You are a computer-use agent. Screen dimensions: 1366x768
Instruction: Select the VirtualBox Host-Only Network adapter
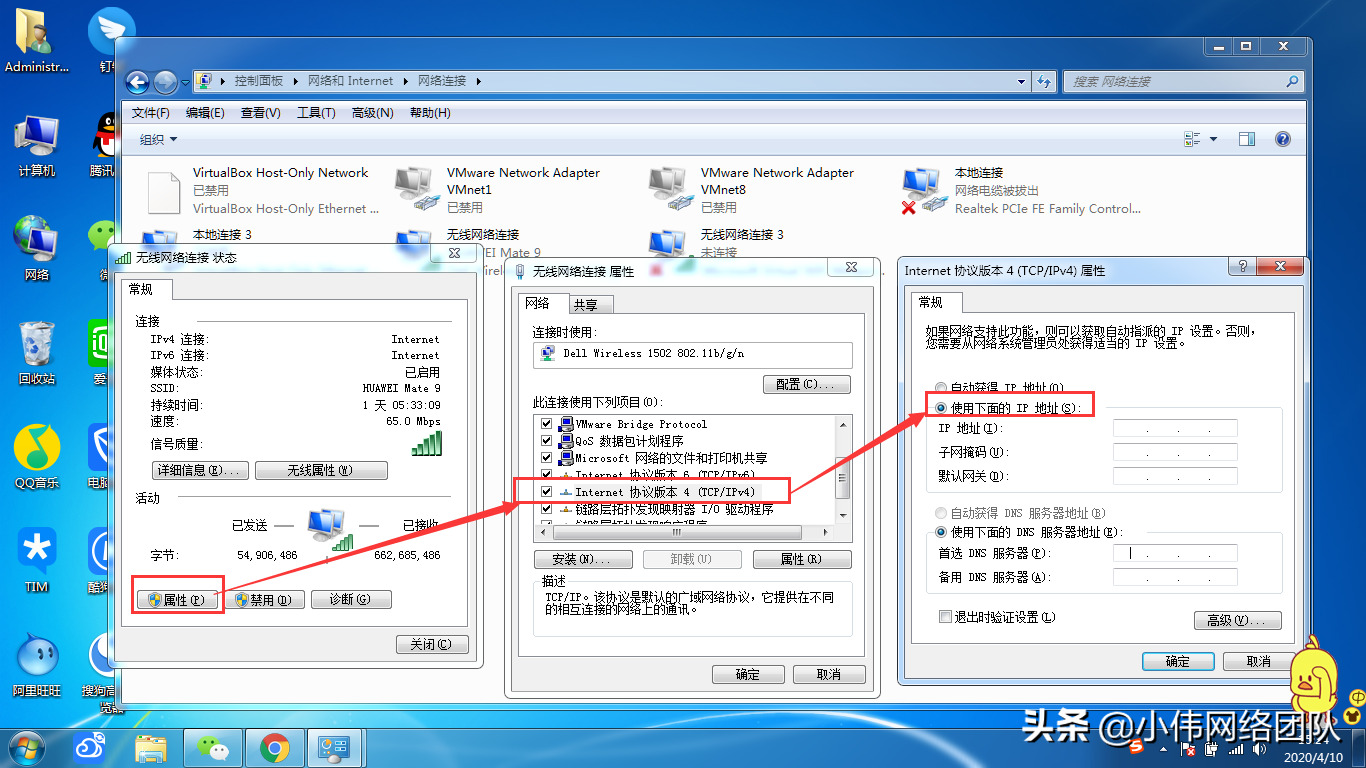(x=262, y=190)
